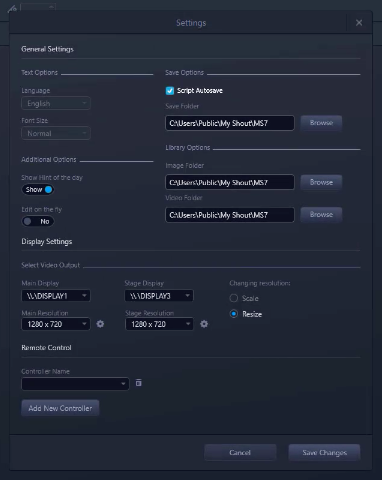Screen dimensions: 382x480
Task: Toggle Show Hint of the day switch
Action: tap(38, 190)
